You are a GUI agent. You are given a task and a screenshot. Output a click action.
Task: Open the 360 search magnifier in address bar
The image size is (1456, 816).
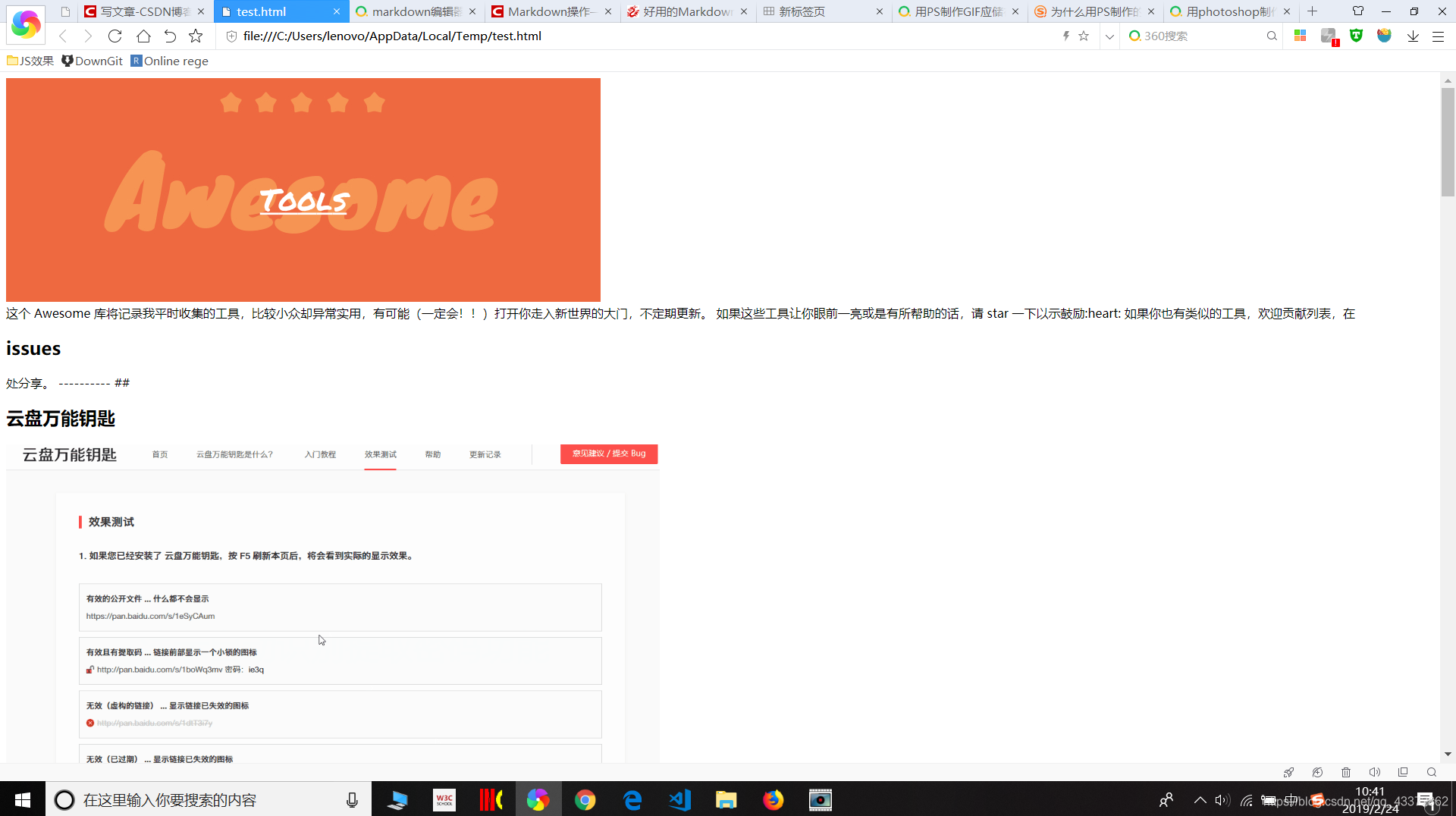click(1272, 36)
